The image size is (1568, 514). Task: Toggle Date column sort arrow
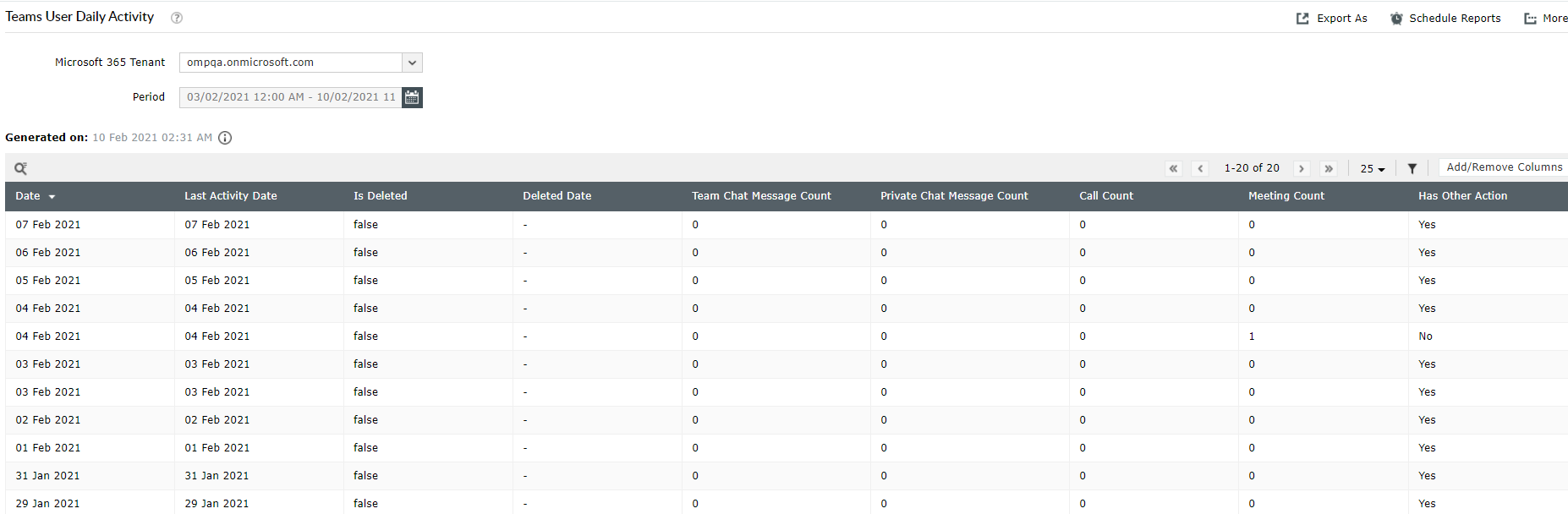point(52,197)
